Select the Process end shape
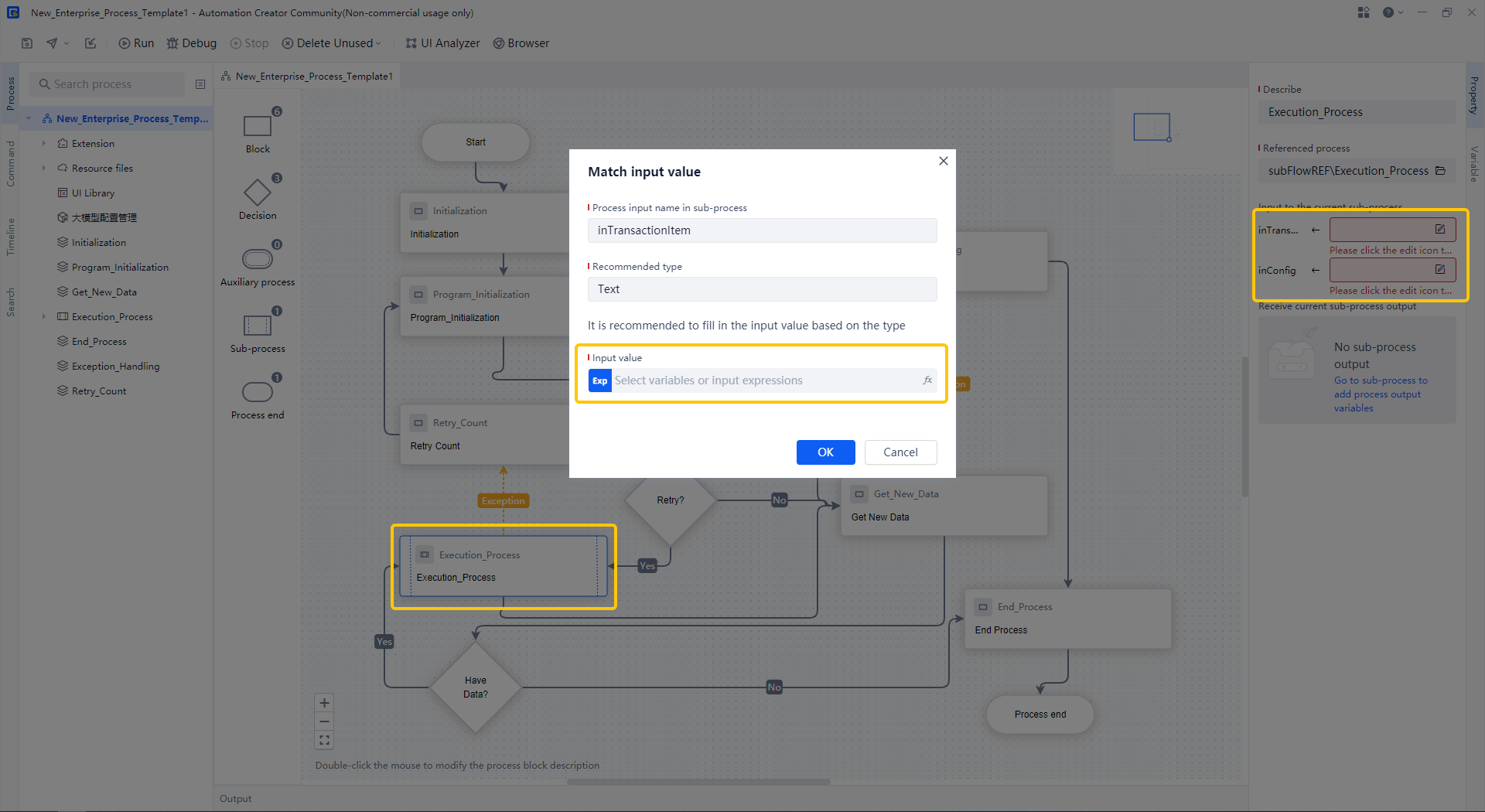The image size is (1485, 812). (x=258, y=392)
